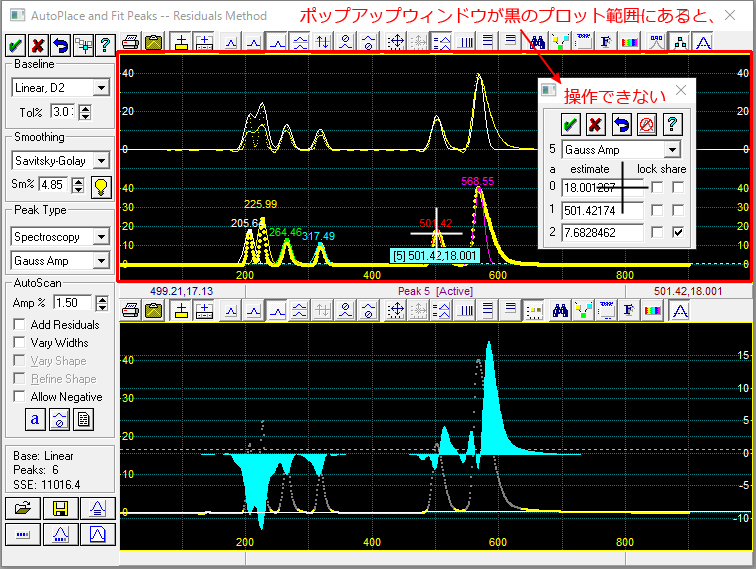Click the green checkmark OK icon in main toolbar
Image resolution: width=756 pixels, height=569 pixels.
(x=16, y=44)
